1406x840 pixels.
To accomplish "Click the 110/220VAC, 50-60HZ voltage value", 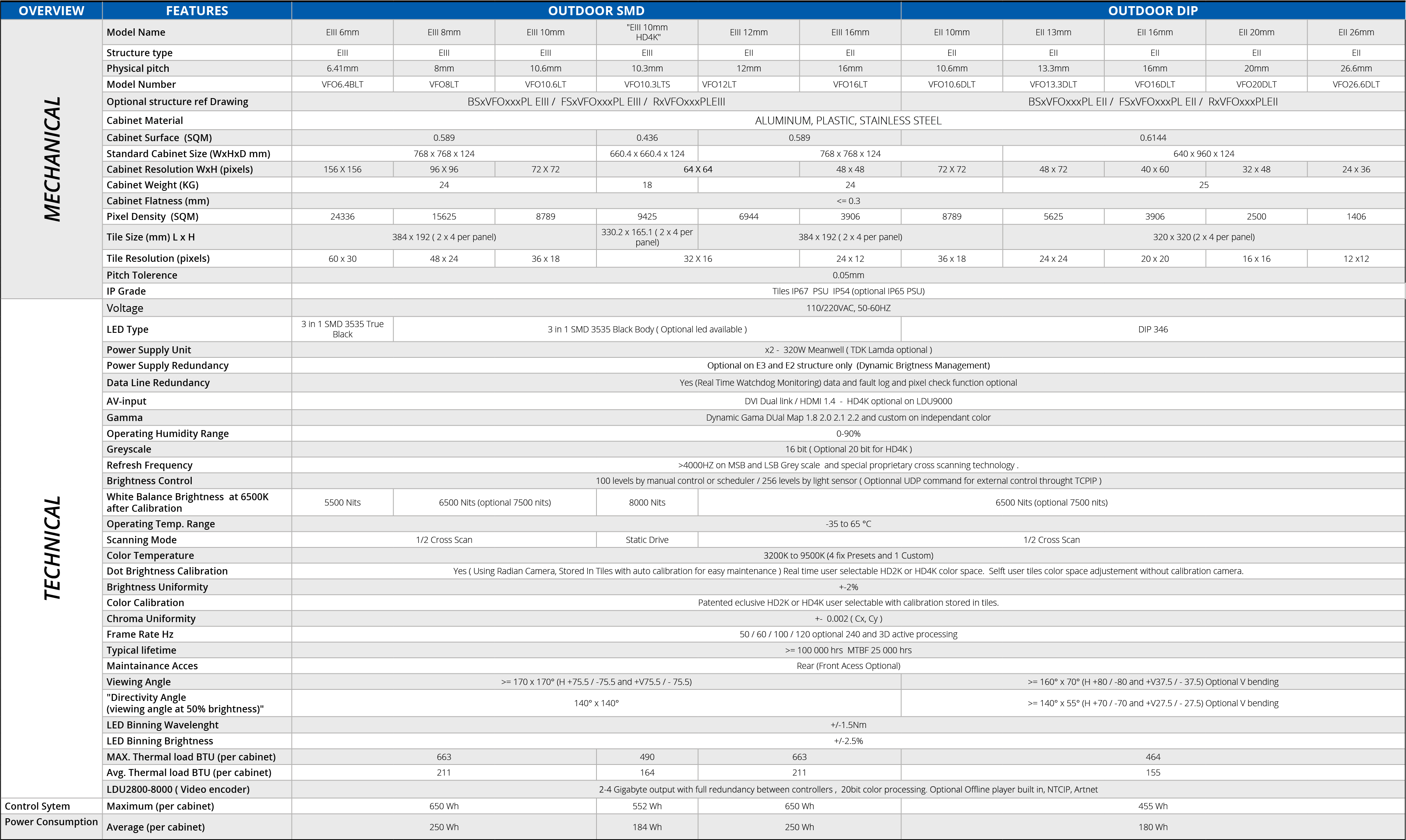I will coord(848,308).
